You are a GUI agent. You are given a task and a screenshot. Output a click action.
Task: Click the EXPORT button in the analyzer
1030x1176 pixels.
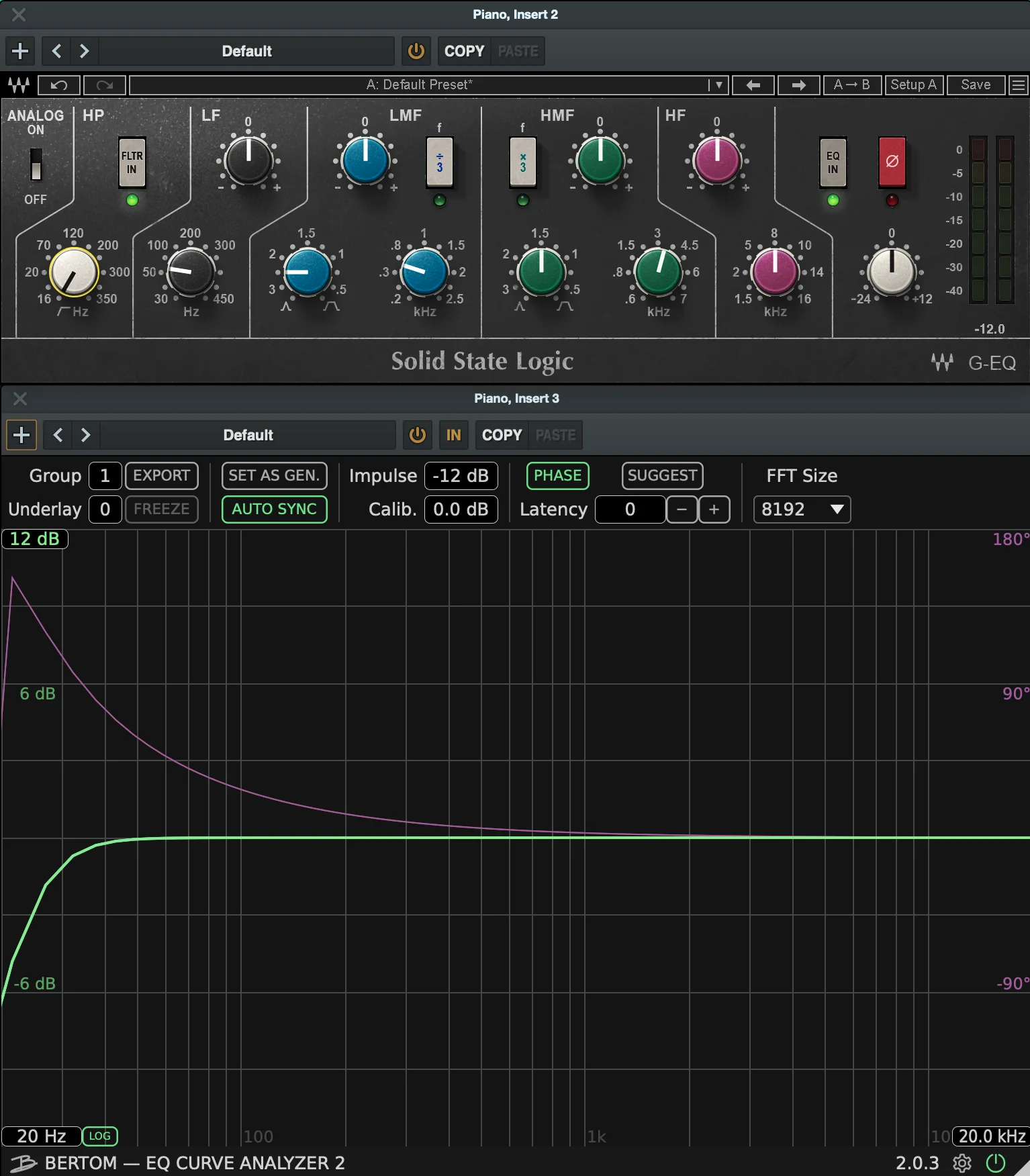pyautogui.click(x=162, y=476)
